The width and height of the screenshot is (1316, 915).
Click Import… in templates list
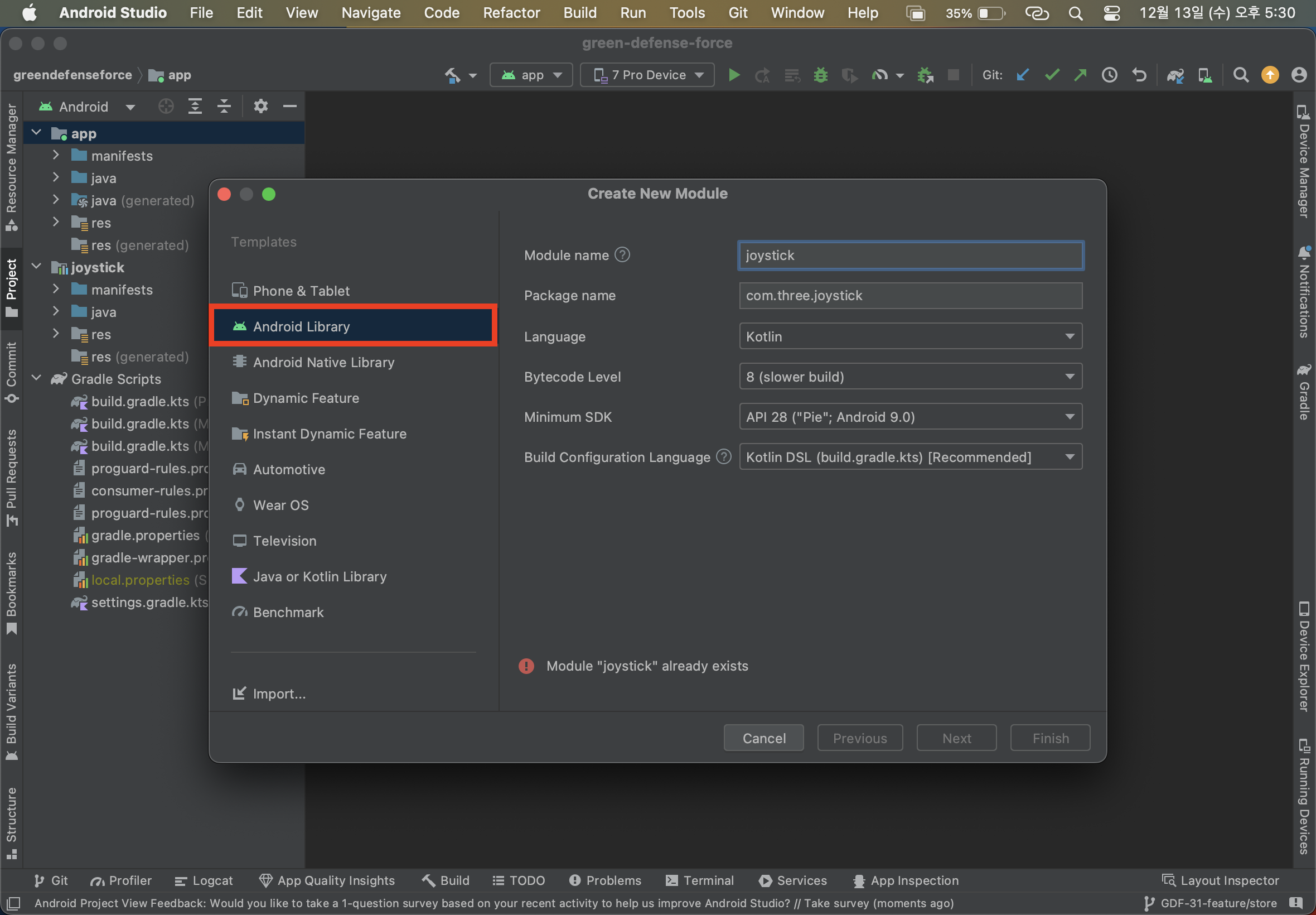click(278, 694)
